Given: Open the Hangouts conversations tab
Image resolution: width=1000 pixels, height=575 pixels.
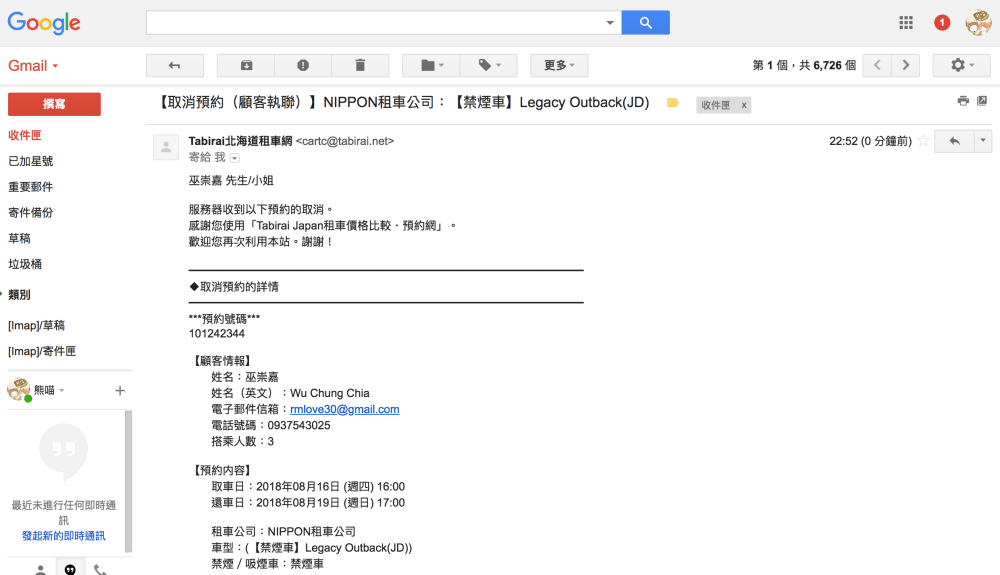Looking at the screenshot, I should click(x=70, y=569).
